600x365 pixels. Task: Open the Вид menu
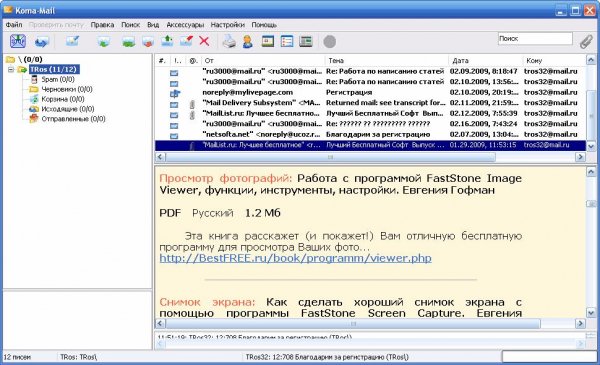coord(153,24)
